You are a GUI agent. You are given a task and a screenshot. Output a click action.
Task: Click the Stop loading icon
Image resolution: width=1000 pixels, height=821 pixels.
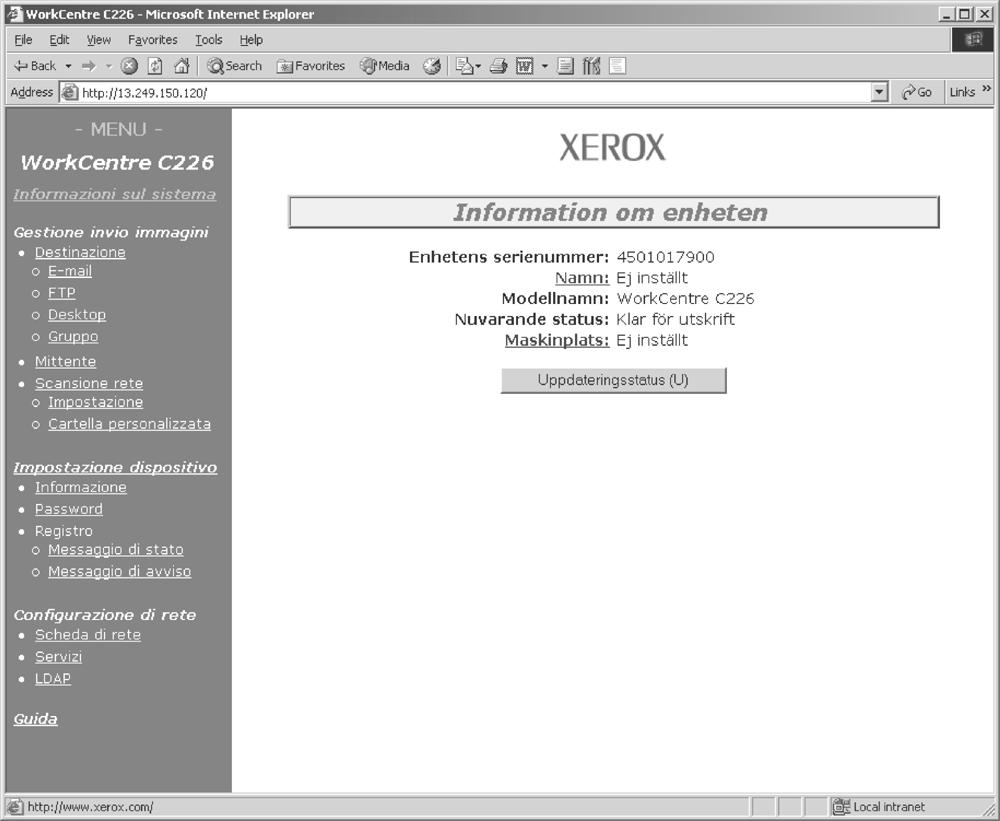[129, 66]
